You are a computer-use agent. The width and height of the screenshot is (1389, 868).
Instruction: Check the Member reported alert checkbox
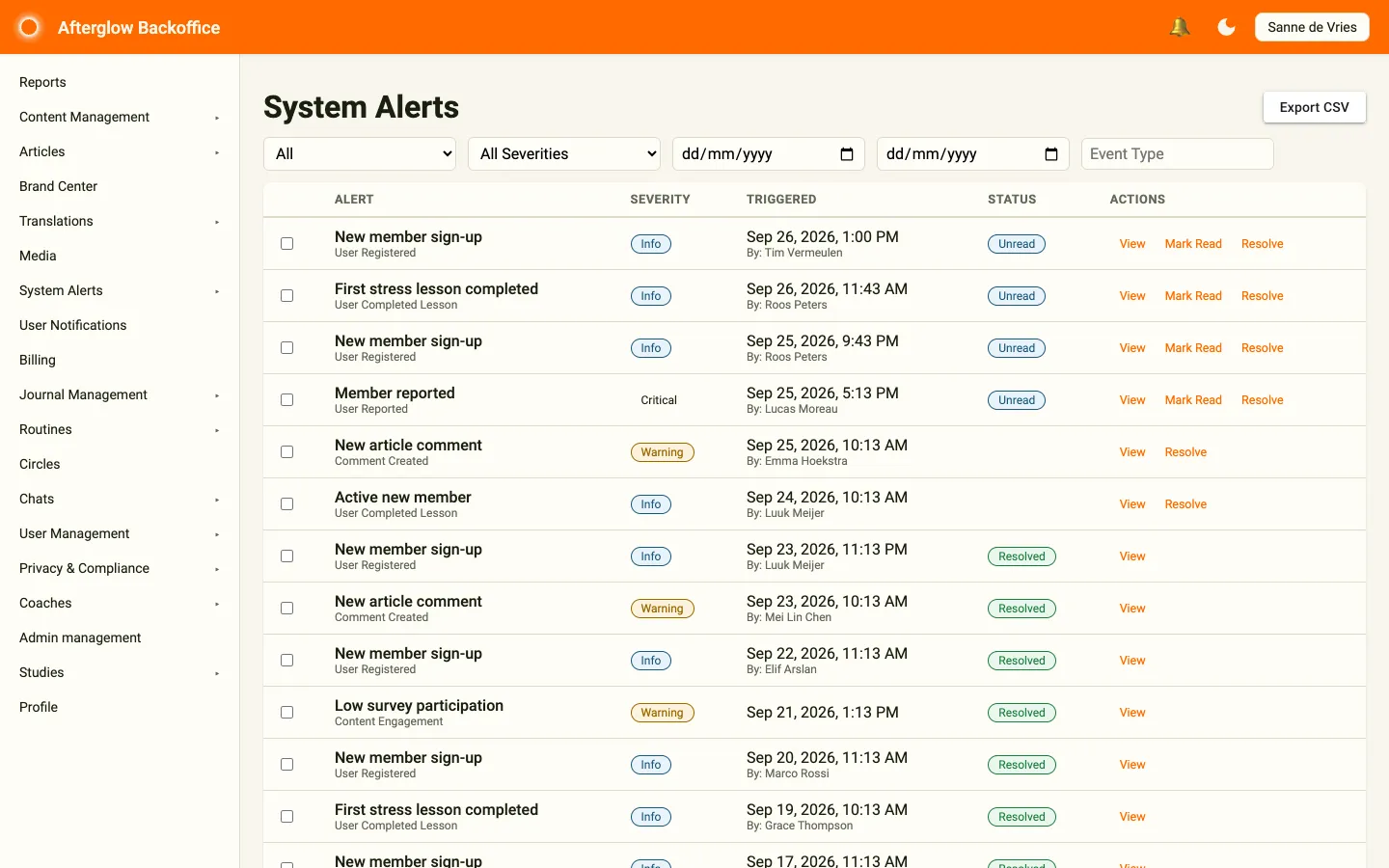pyautogui.click(x=286, y=400)
